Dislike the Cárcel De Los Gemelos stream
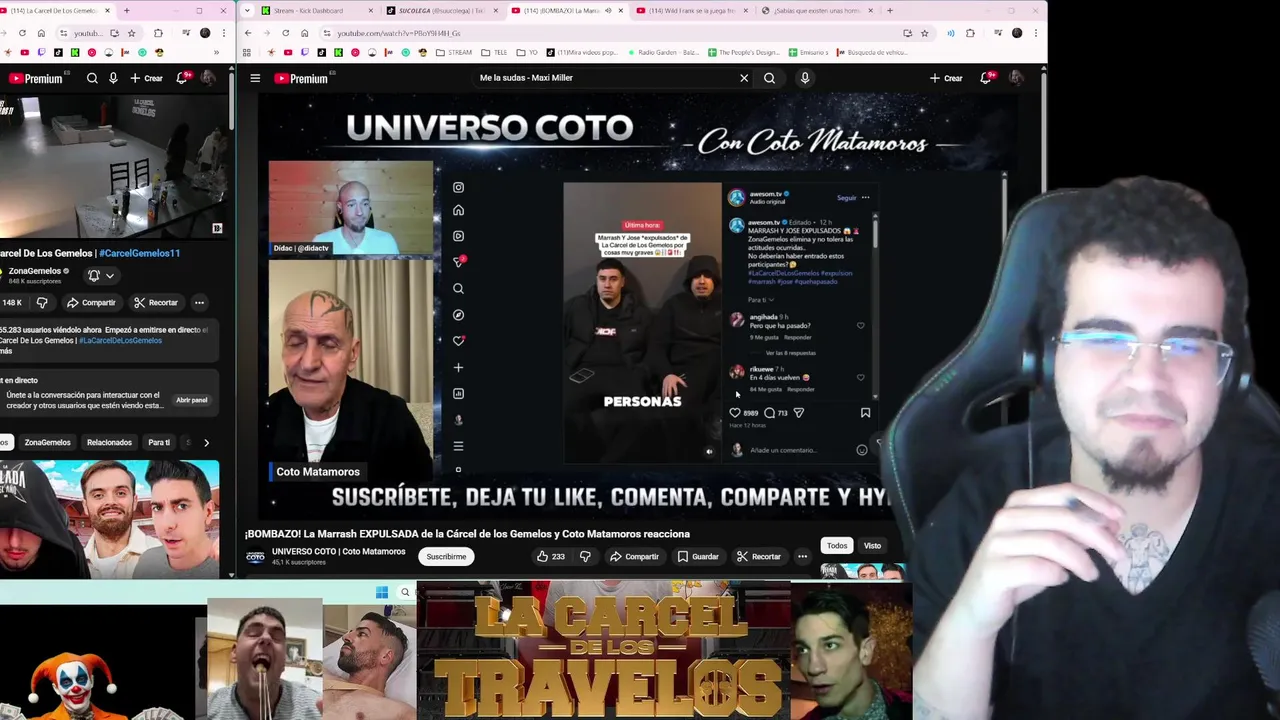 pyautogui.click(x=42, y=302)
